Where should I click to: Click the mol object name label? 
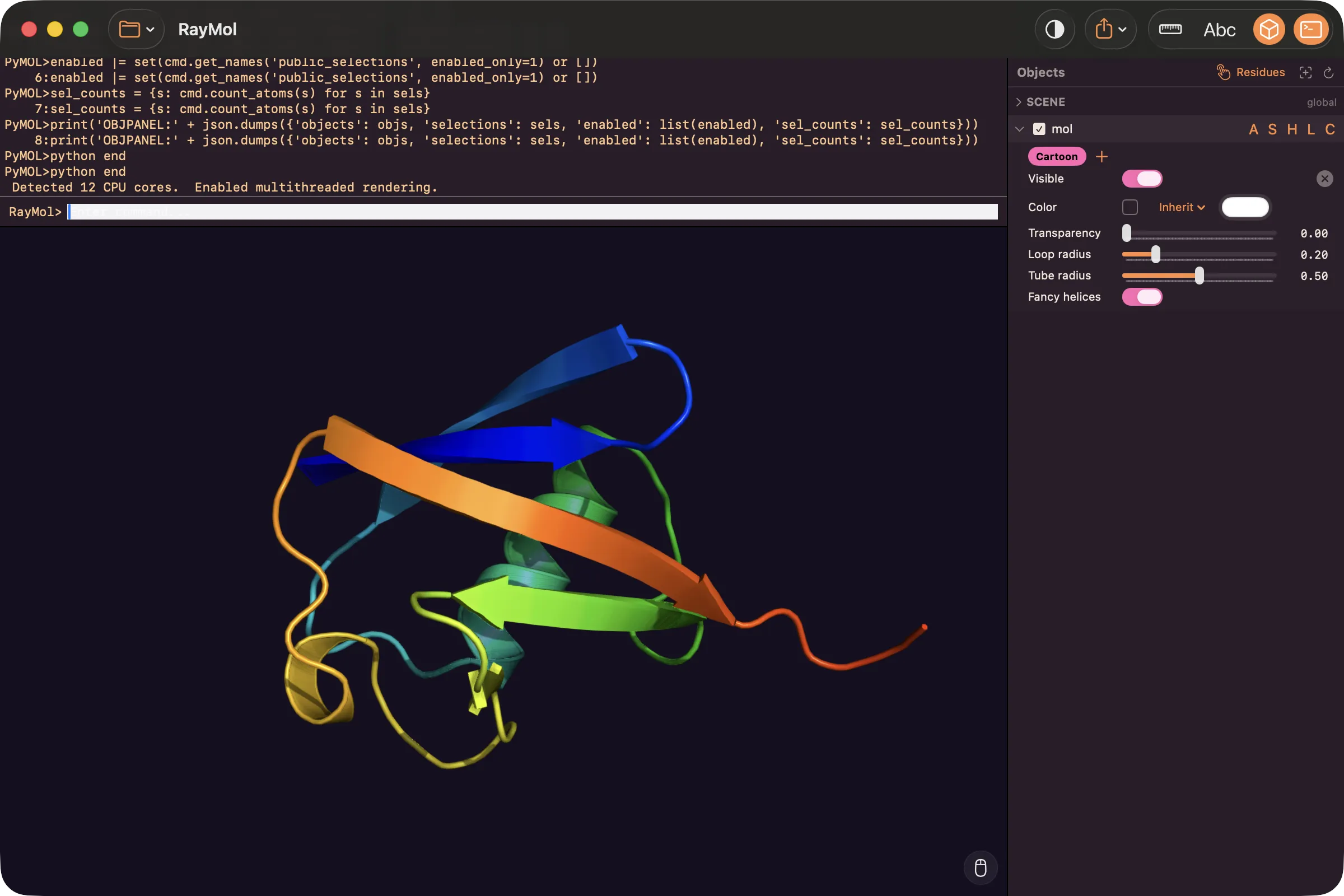click(1061, 129)
